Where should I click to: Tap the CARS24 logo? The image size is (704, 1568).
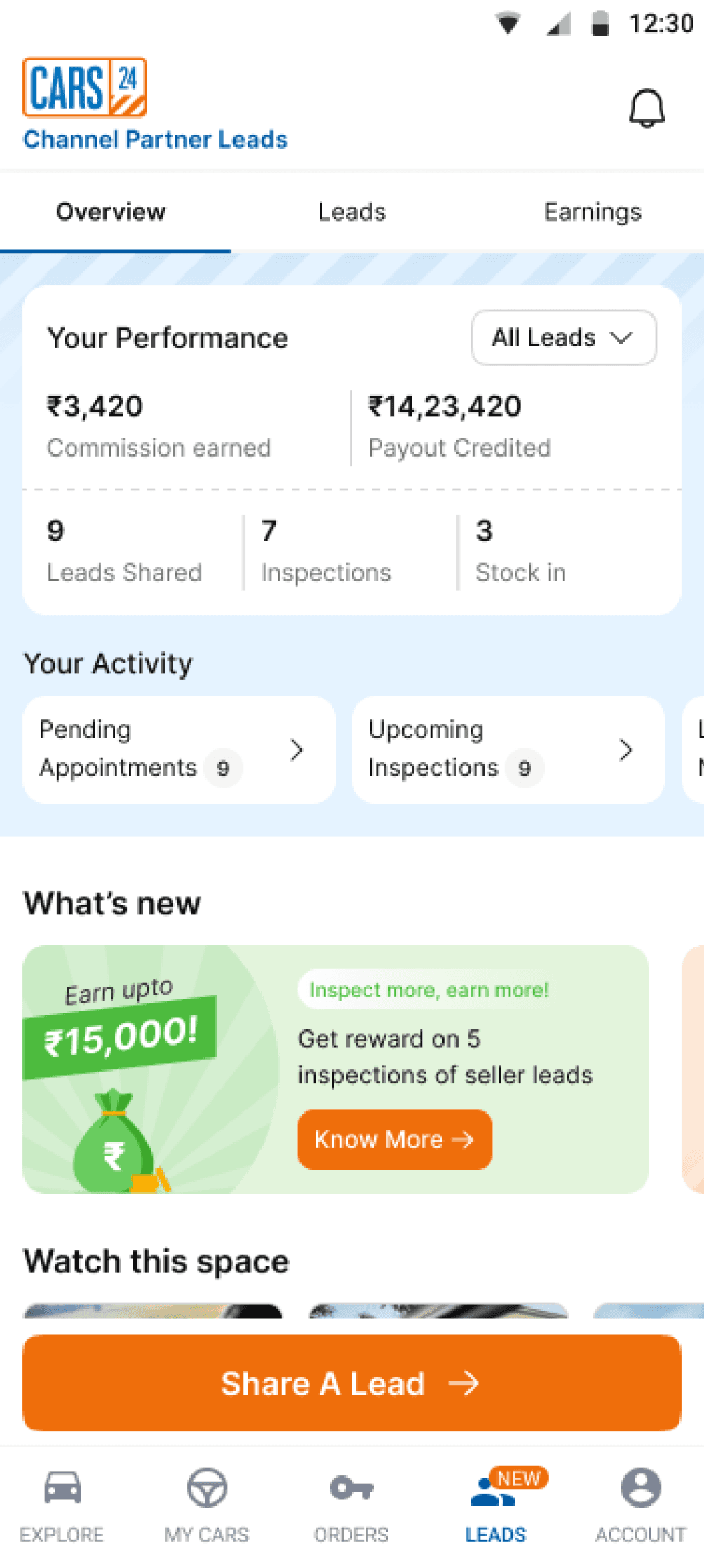[x=85, y=87]
